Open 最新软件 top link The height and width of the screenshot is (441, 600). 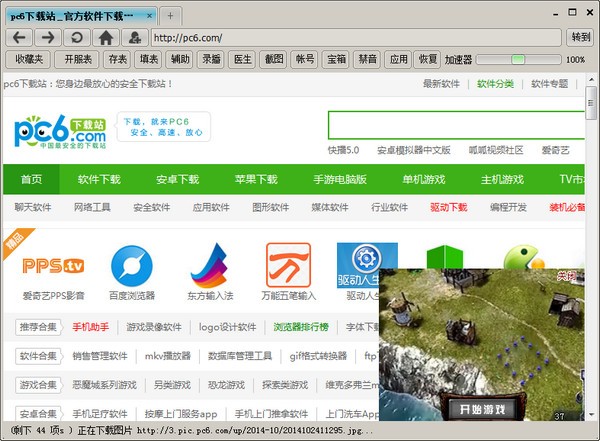[441, 84]
